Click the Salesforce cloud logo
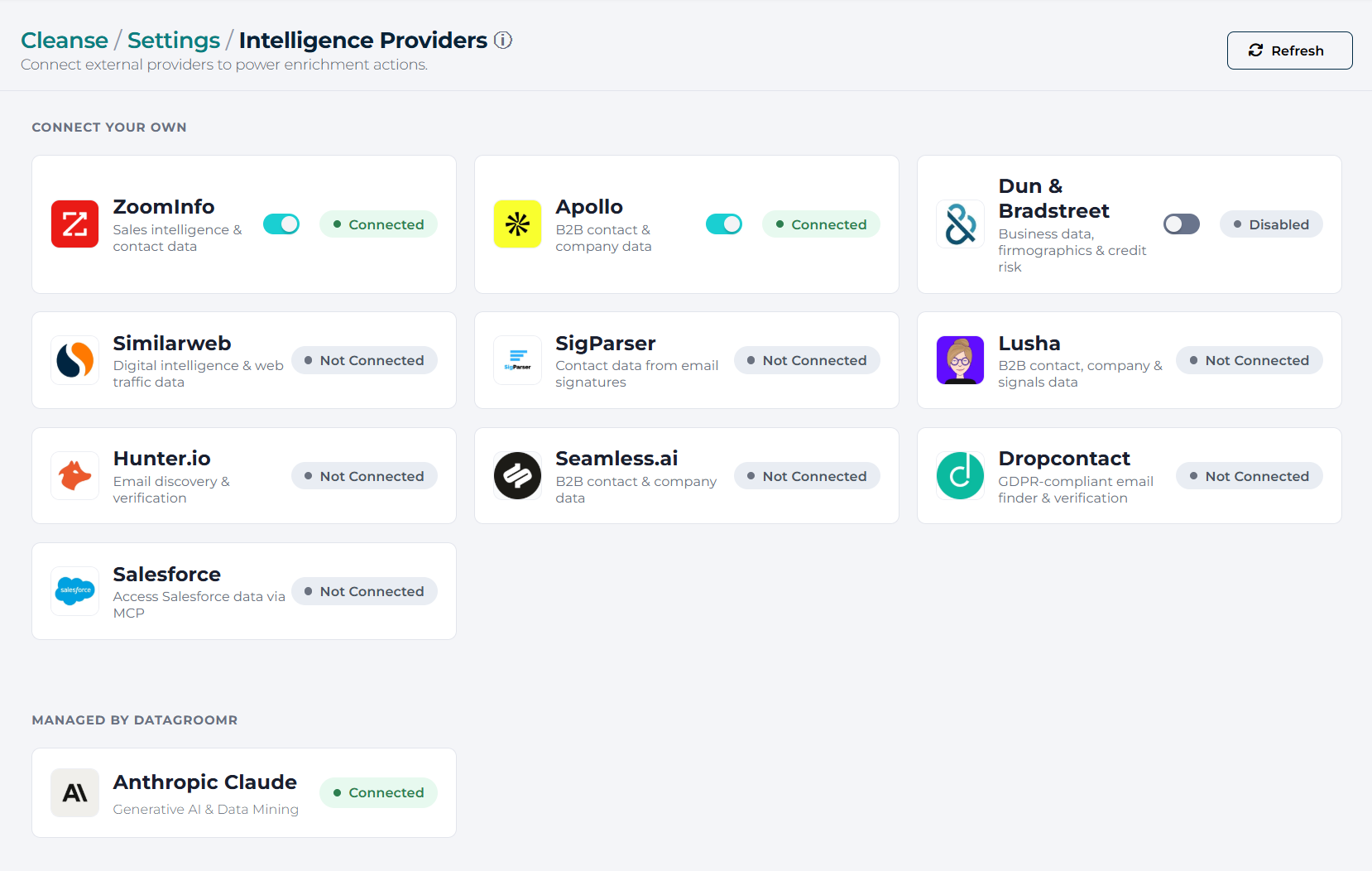This screenshot has height=871, width=1372. [74, 591]
